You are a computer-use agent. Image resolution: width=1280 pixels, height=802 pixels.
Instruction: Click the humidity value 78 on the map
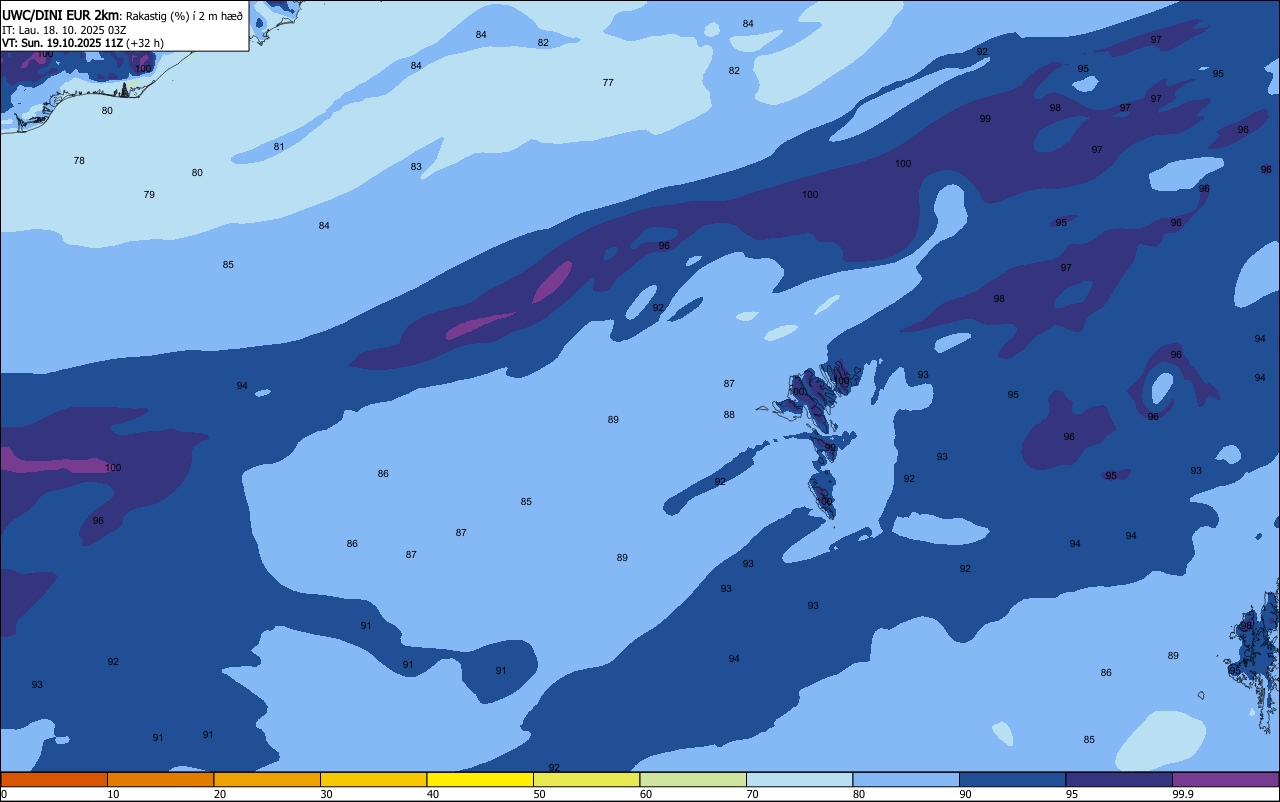[79, 160]
